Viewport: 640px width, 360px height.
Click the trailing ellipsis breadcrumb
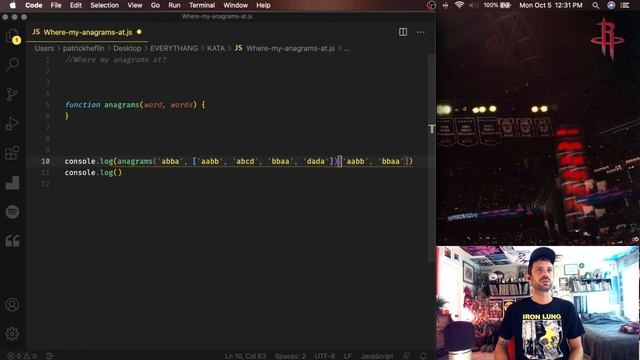(x=347, y=48)
